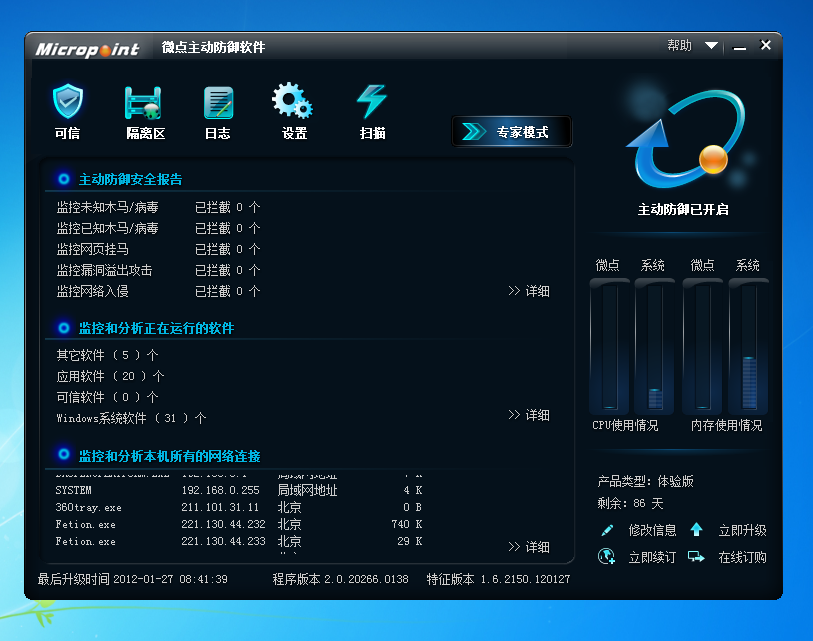Click 系统 CPU usage bar
The image size is (813, 641).
655,346
